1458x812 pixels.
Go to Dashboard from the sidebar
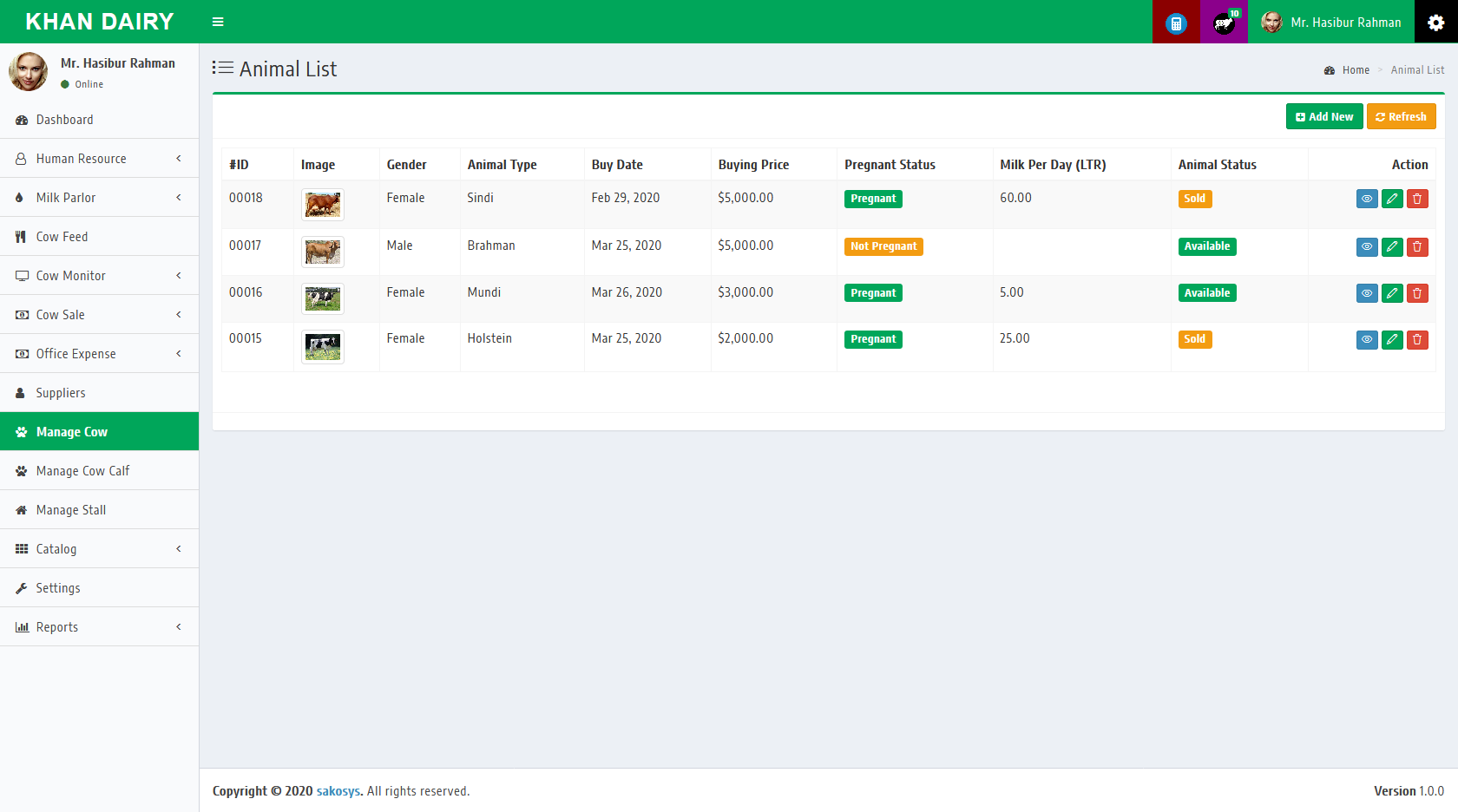[x=64, y=120]
